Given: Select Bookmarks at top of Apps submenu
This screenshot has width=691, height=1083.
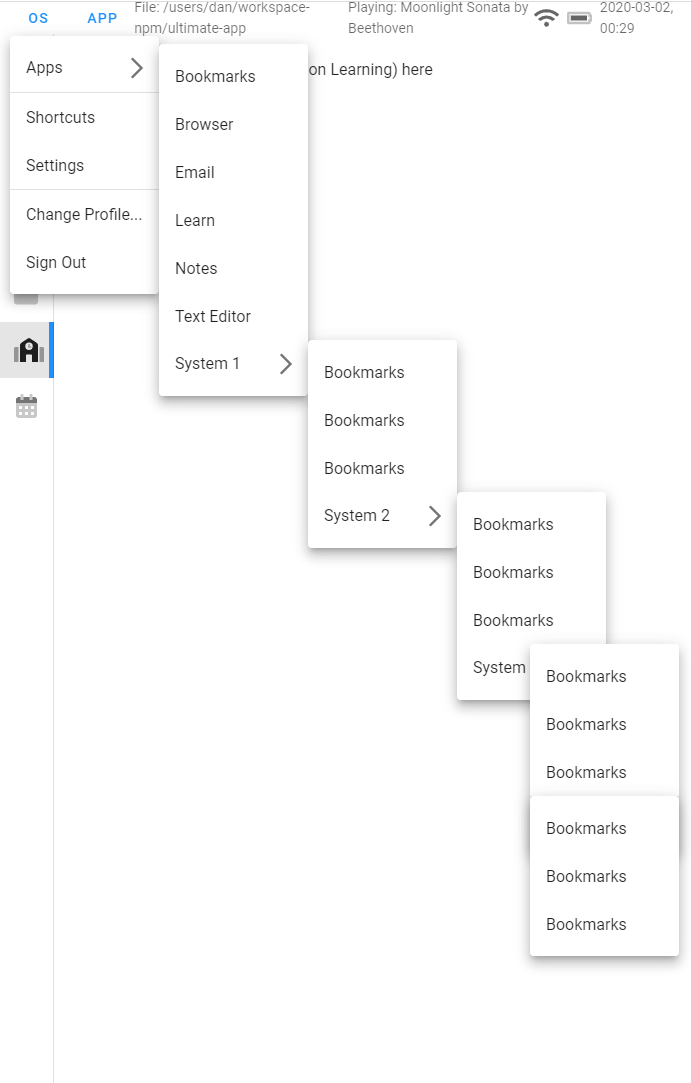Looking at the screenshot, I should 215,76.
